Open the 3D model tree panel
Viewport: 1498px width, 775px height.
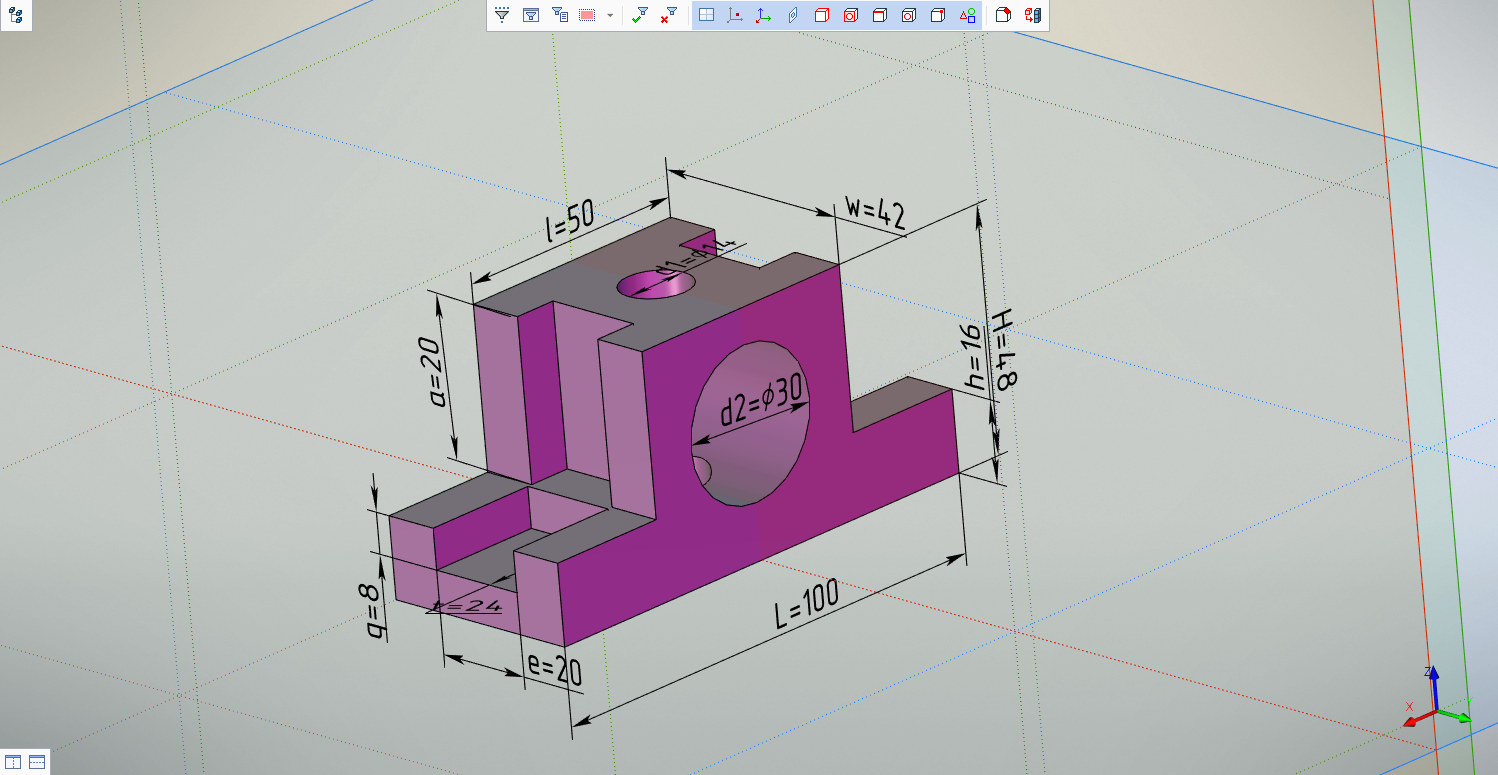click(16, 15)
